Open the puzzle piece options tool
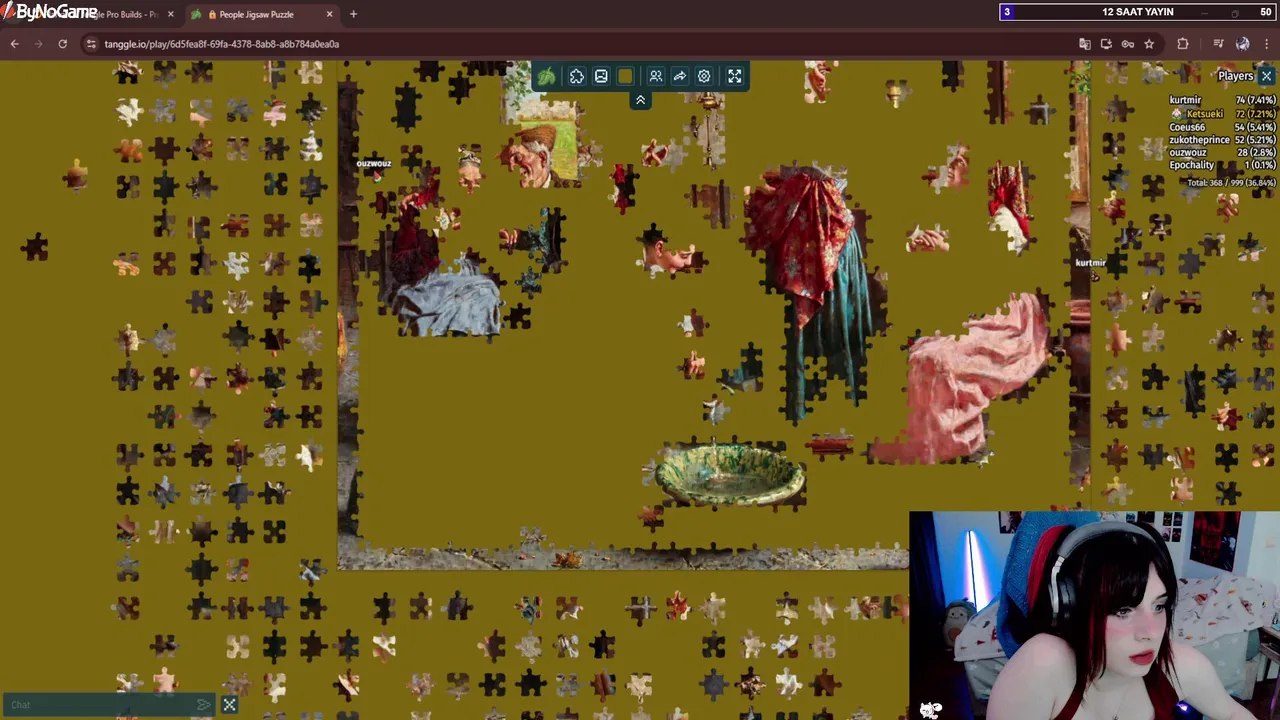 coord(577,76)
